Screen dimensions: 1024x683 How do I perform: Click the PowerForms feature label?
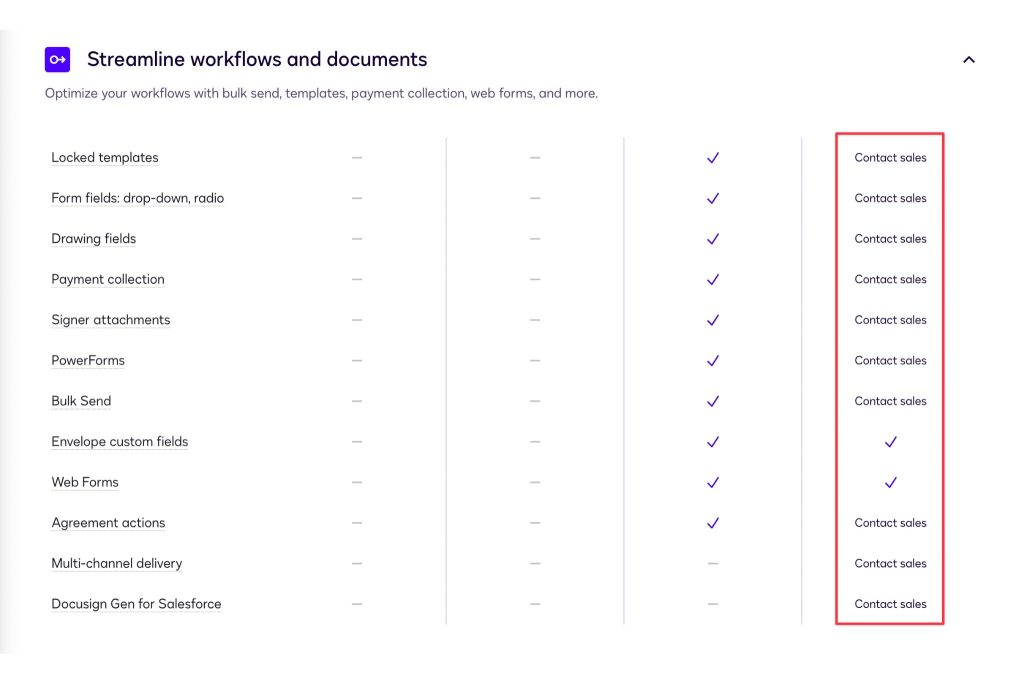click(88, 361)
